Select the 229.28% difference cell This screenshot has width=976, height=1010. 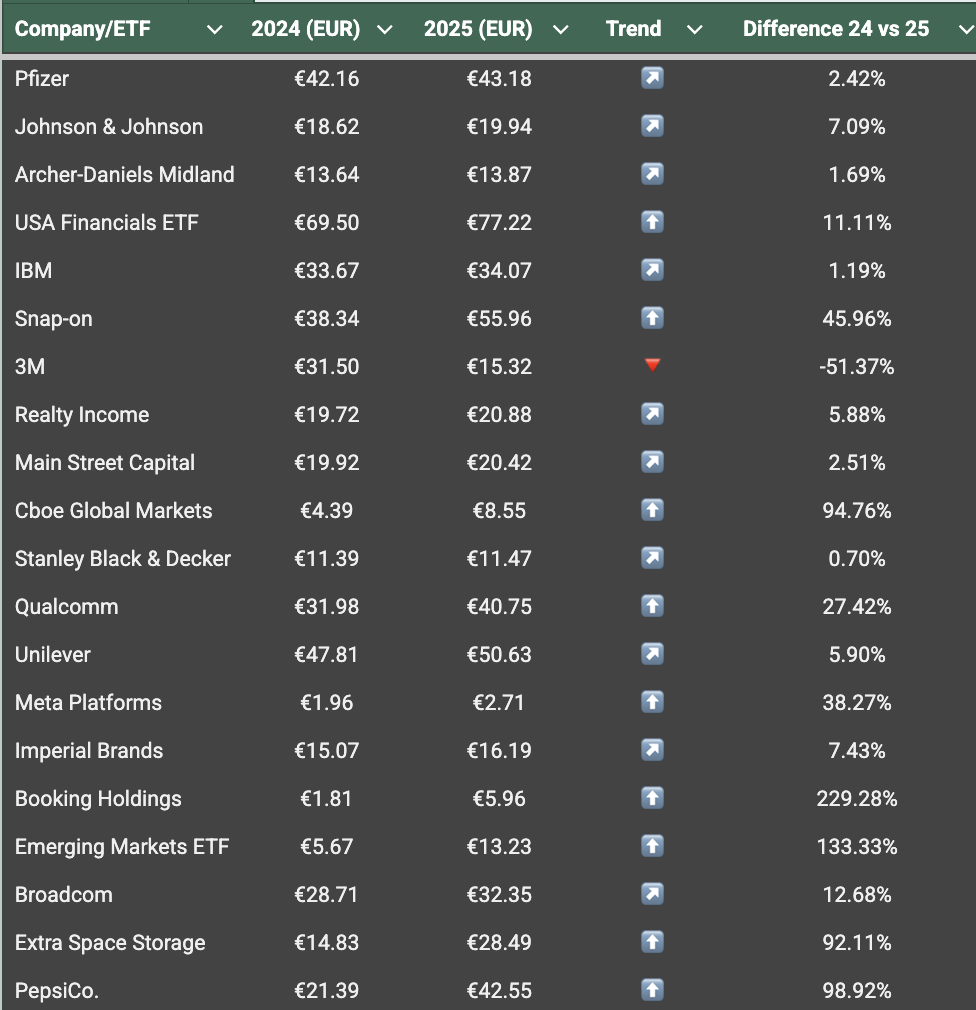click(x=857, y=799)
